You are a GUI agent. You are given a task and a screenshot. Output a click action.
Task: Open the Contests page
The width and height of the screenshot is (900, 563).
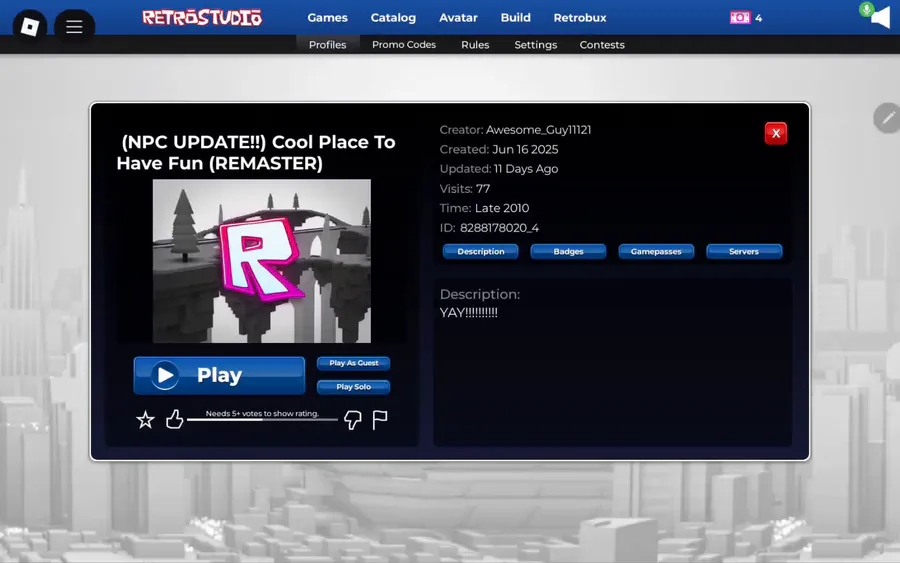(x=602, y=45)
